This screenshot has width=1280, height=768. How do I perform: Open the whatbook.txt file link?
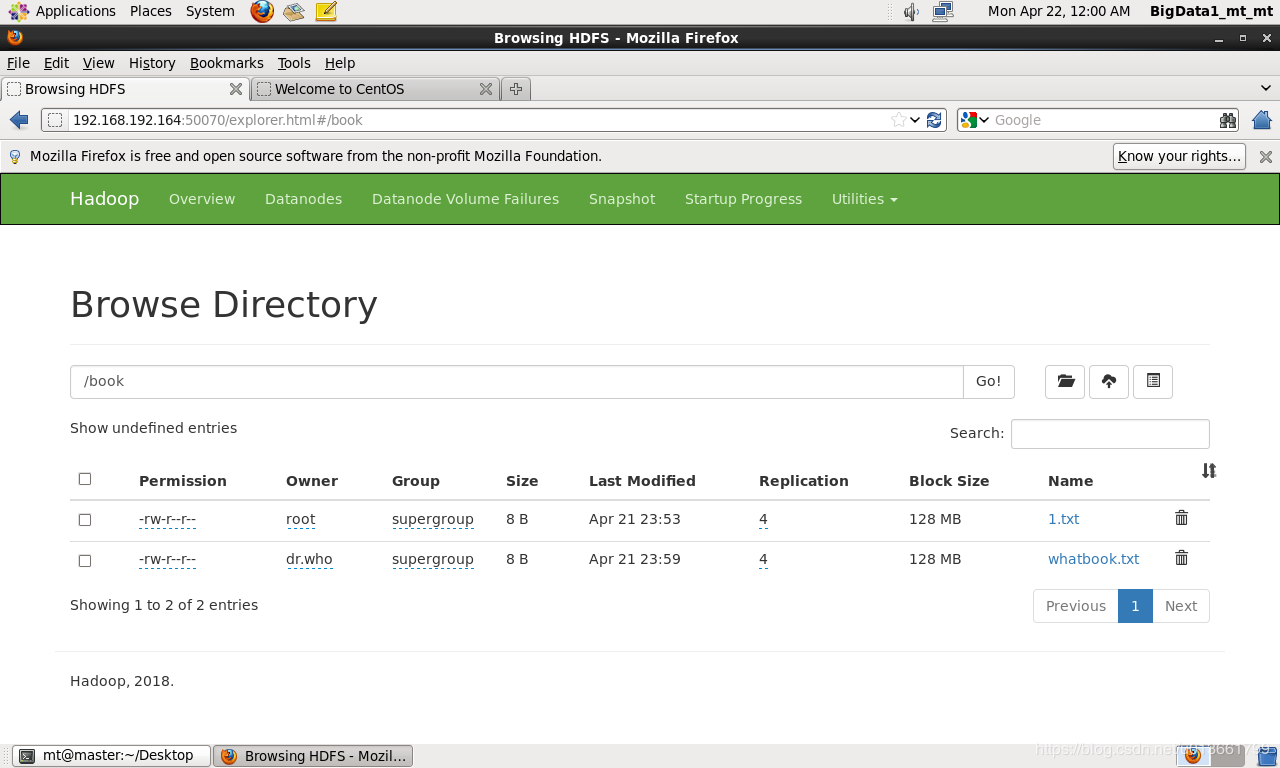[1093, 559]
